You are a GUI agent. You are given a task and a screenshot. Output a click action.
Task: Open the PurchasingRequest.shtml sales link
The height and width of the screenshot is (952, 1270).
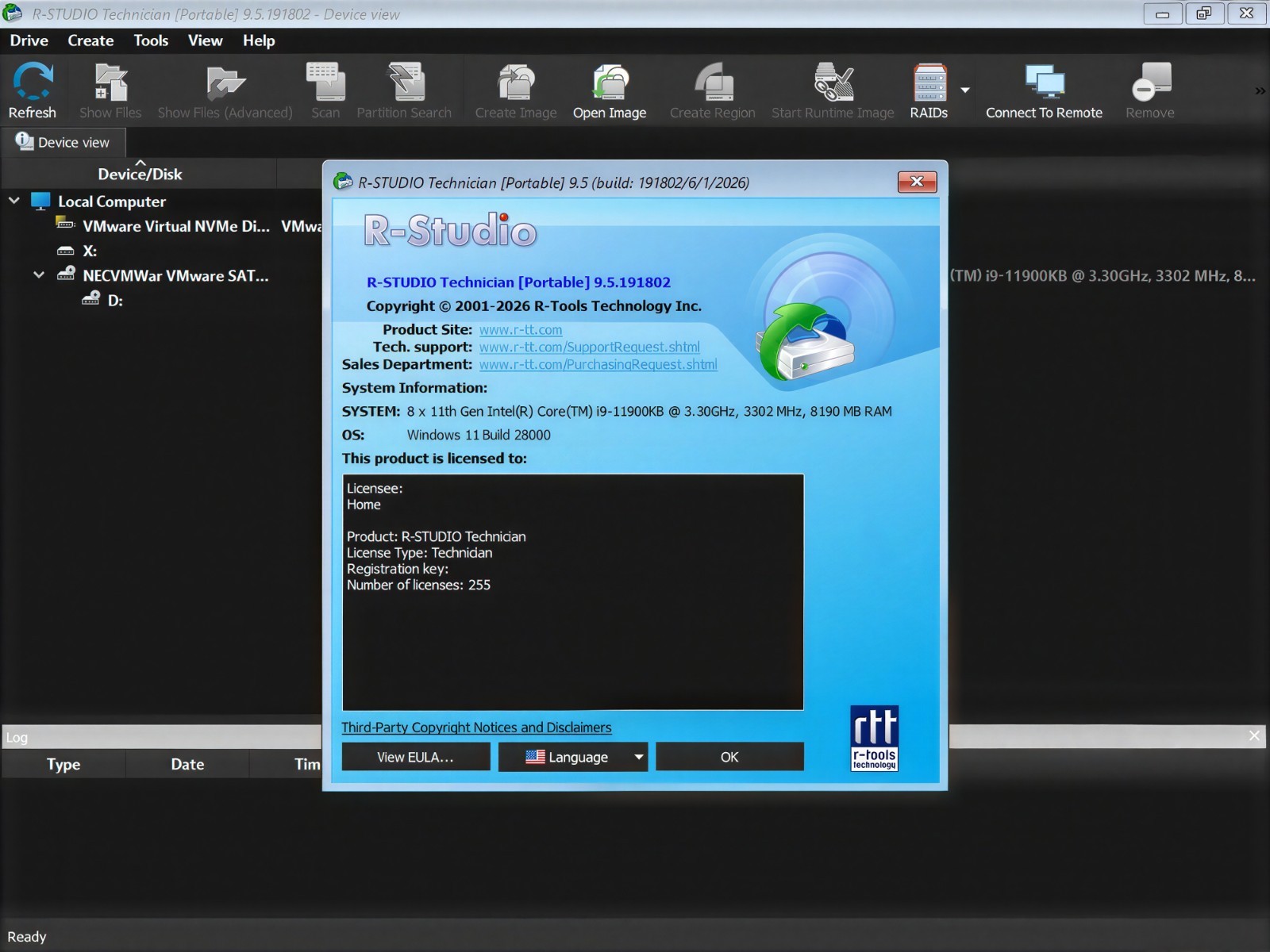click(598, 364)
